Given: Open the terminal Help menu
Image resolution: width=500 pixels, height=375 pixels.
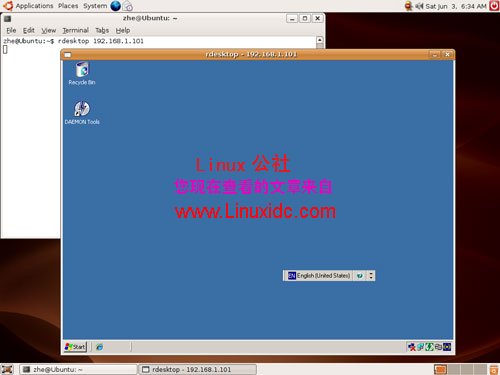Looking at the screenshot, I should point(123,30).
